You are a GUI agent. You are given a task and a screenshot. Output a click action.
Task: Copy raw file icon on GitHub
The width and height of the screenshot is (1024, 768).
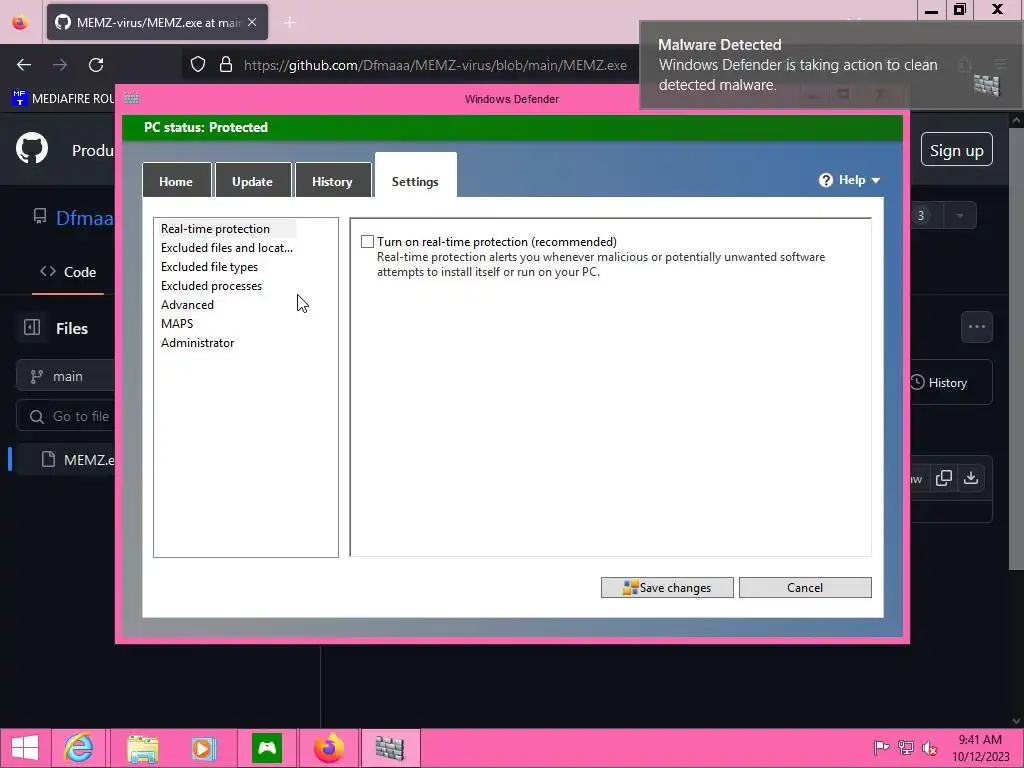coord(944,478)
